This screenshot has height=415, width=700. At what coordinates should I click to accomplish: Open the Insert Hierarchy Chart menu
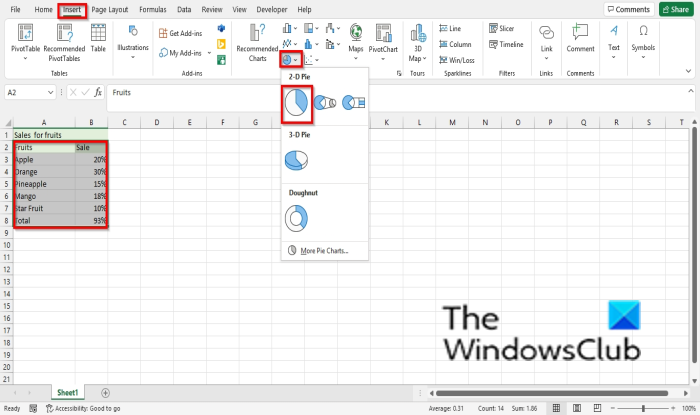[311, 29]
